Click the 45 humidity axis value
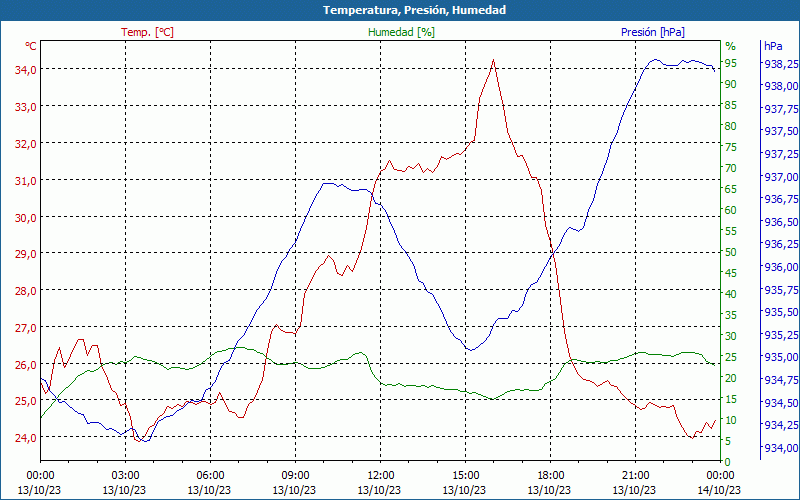Image resolution: width=800 pixels, height=500 pixels. click(x=731, y=273)
